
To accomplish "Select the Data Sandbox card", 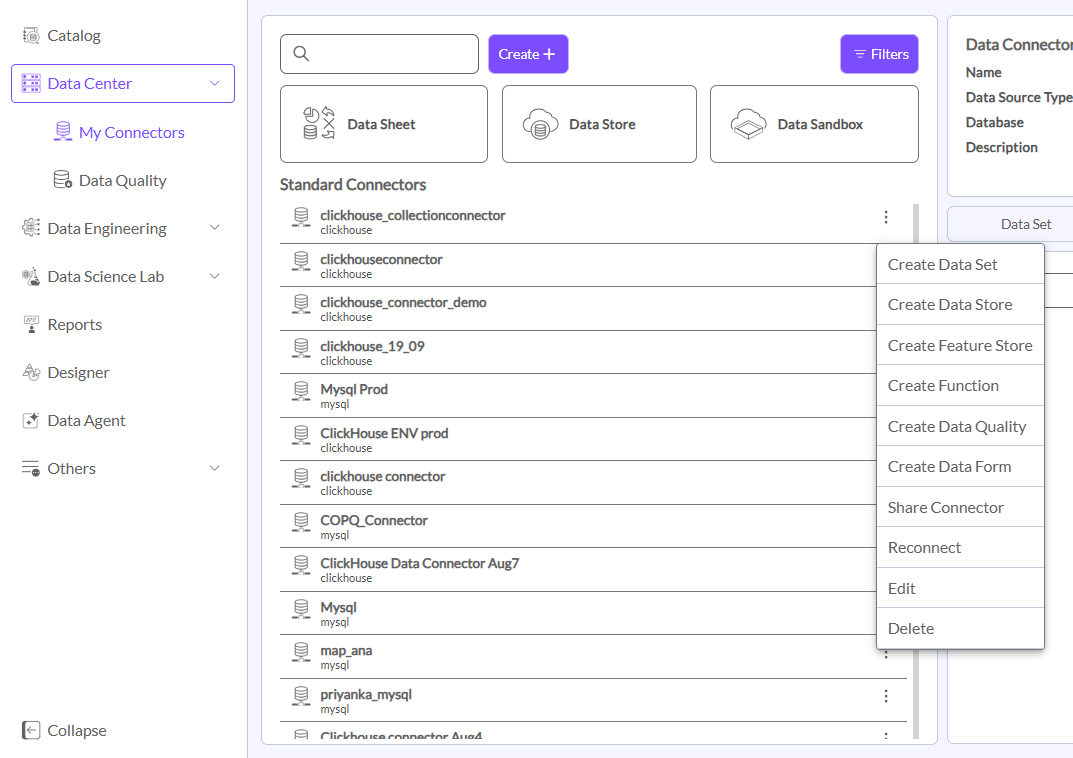I will pos(814,125).
